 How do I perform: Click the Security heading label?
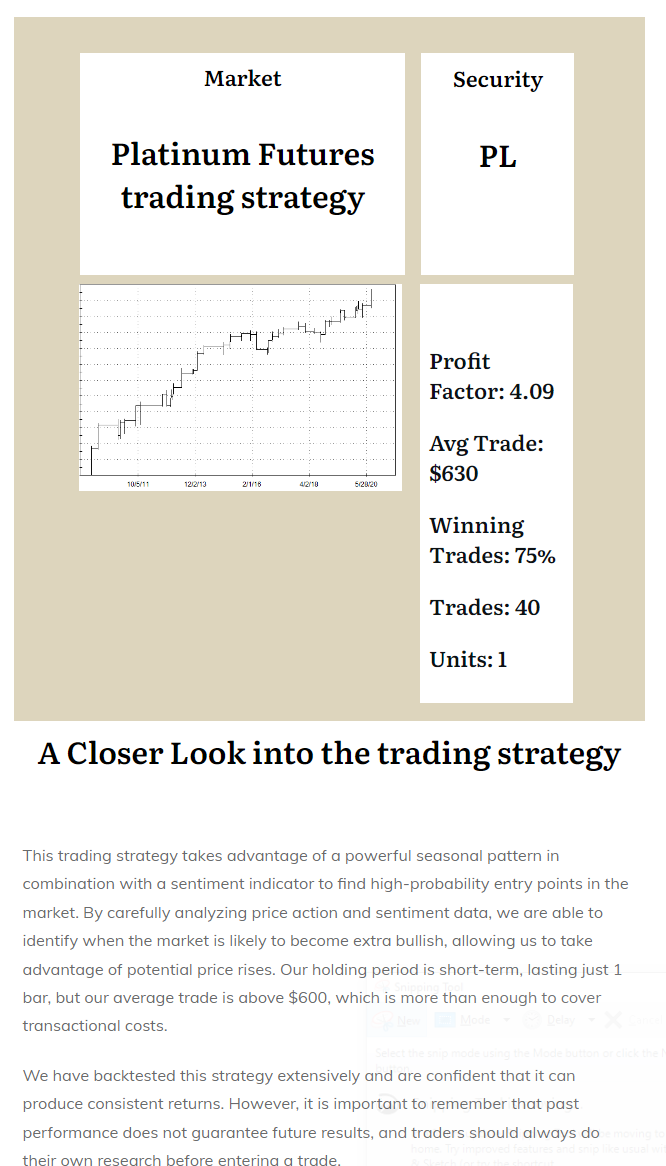(x=497, y=80)
